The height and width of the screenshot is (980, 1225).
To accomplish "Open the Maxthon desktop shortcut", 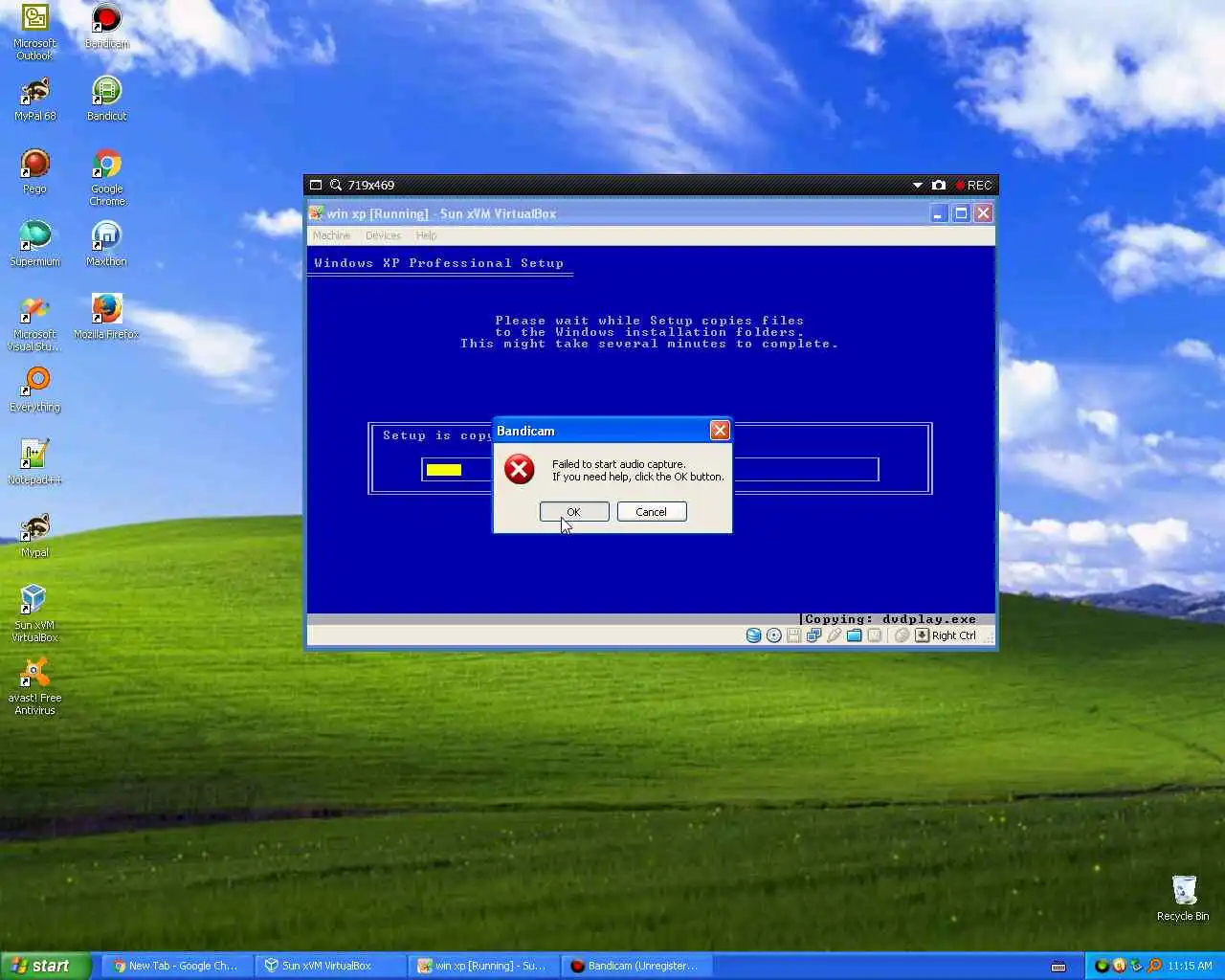I will click(x=106, y=245).
